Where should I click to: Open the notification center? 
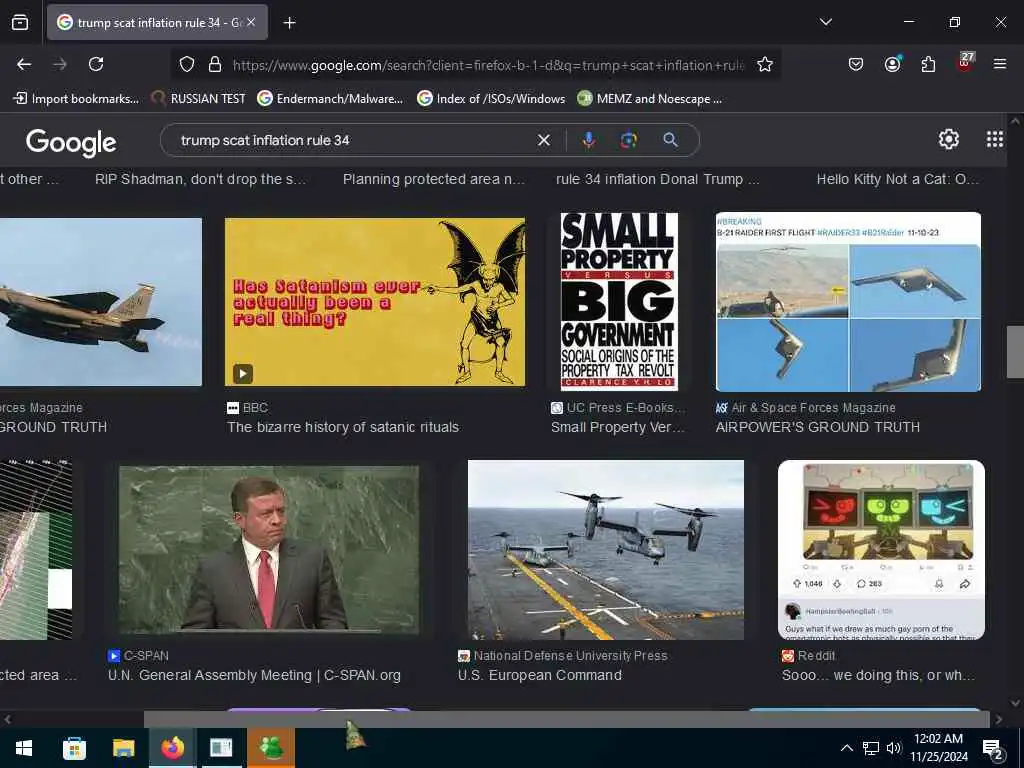click(x=993, y=749)
